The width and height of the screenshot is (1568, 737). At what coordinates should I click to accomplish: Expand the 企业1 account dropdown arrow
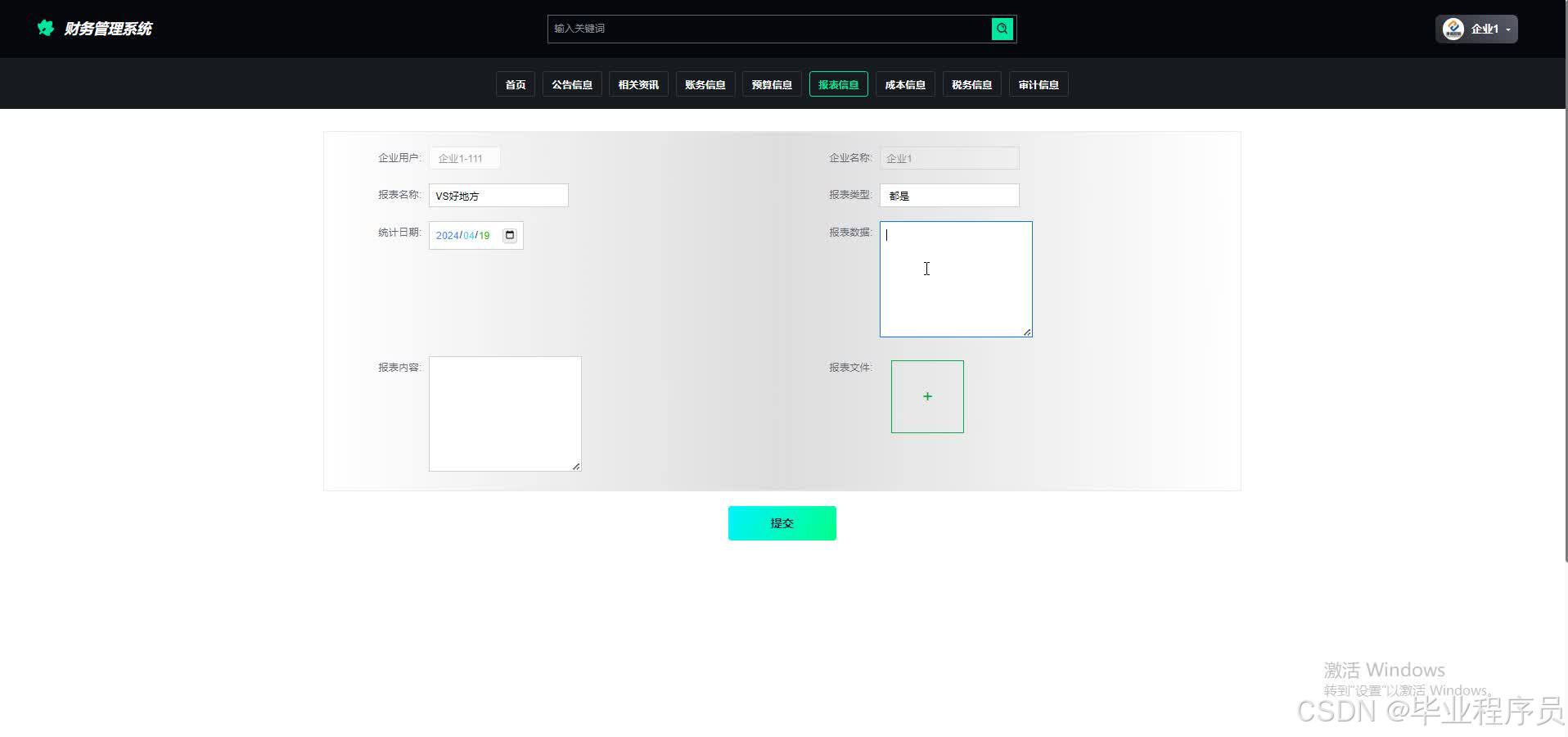[x=1508, y=29]
